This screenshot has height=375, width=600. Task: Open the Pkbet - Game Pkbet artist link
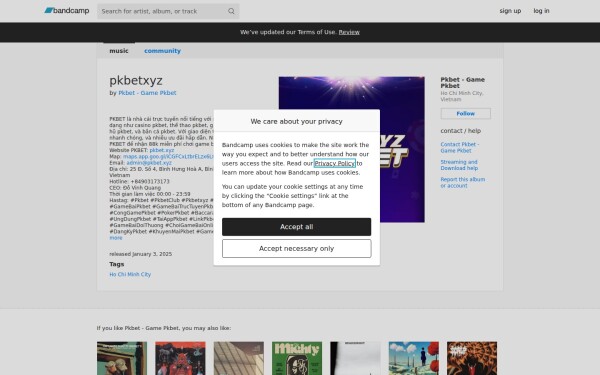click(x=147, y=93)
